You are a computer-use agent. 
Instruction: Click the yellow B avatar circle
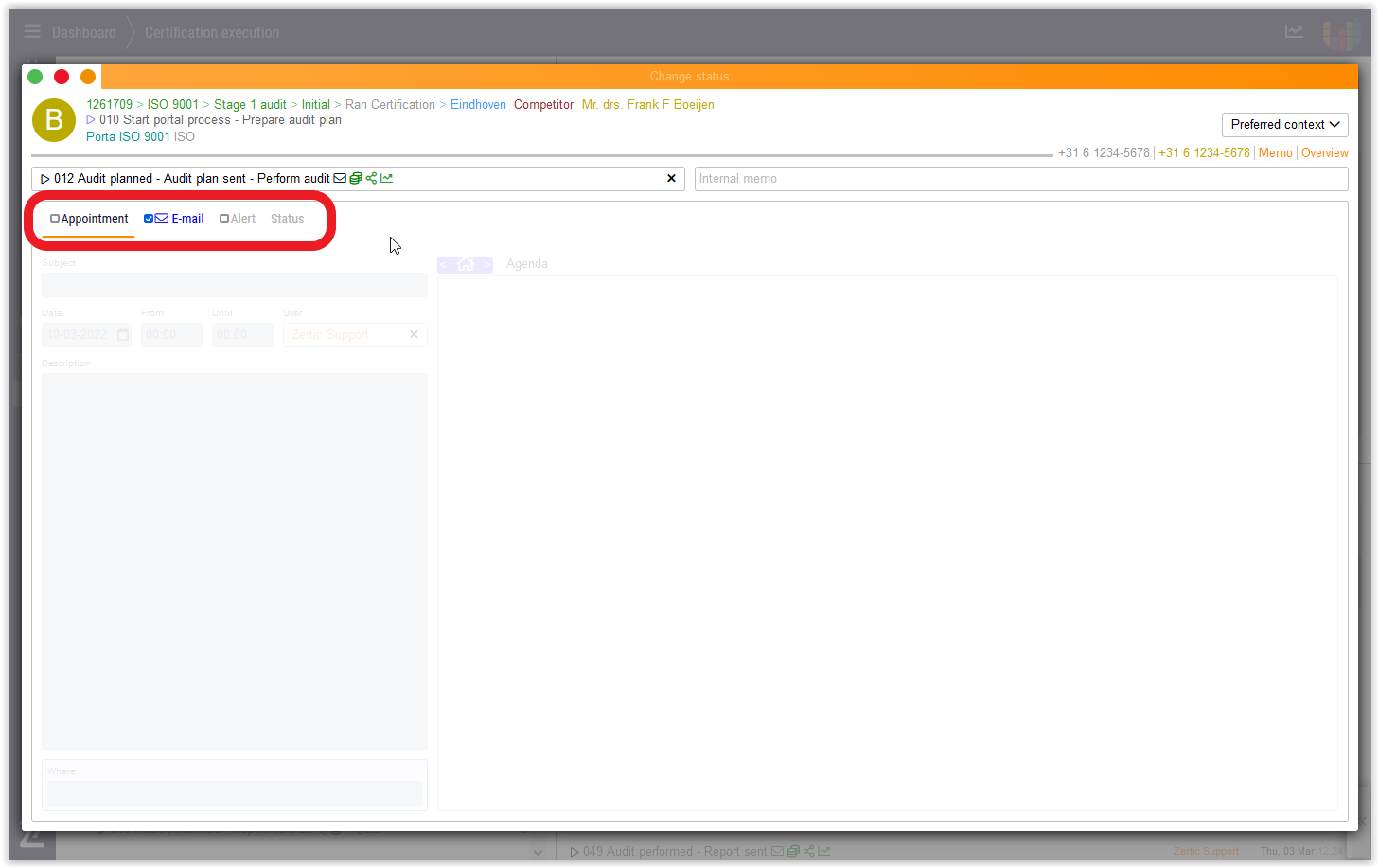(54, 120)
